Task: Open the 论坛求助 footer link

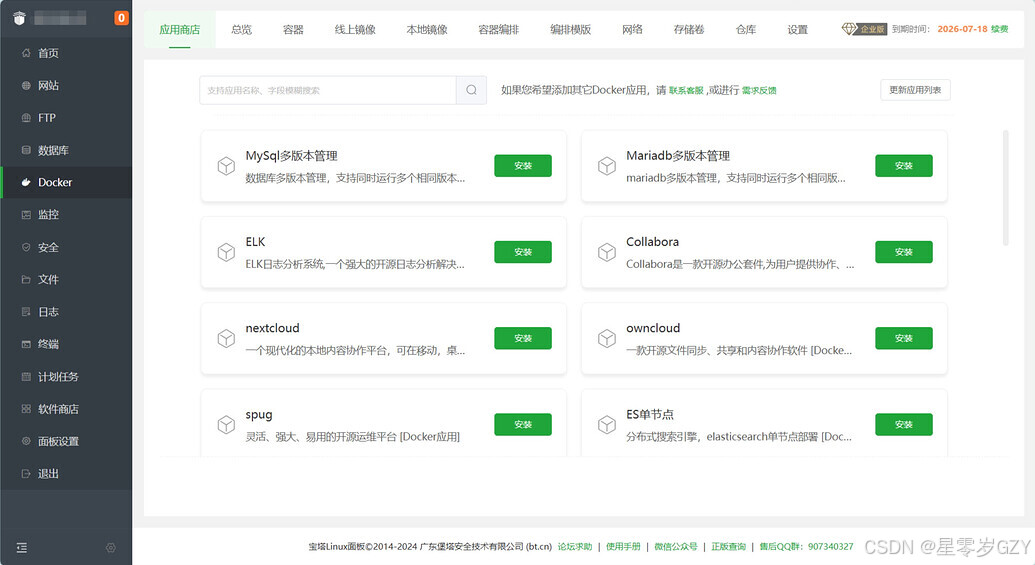Action: point(575,547)
